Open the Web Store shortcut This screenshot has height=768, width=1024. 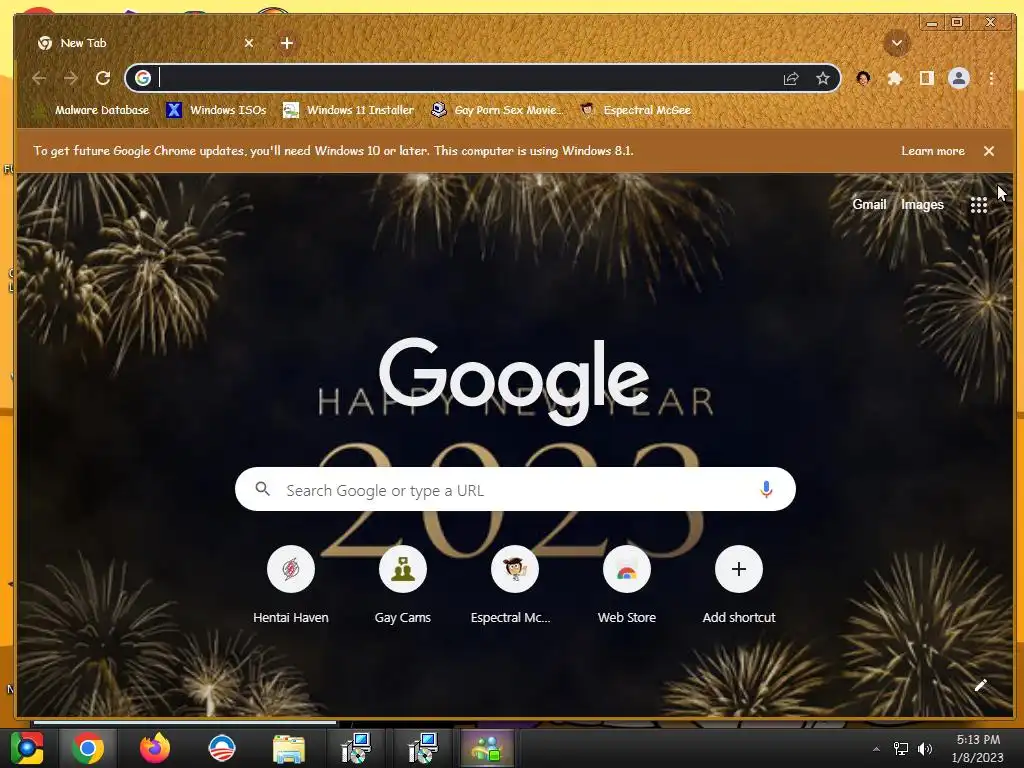click(x=627, y=584)
